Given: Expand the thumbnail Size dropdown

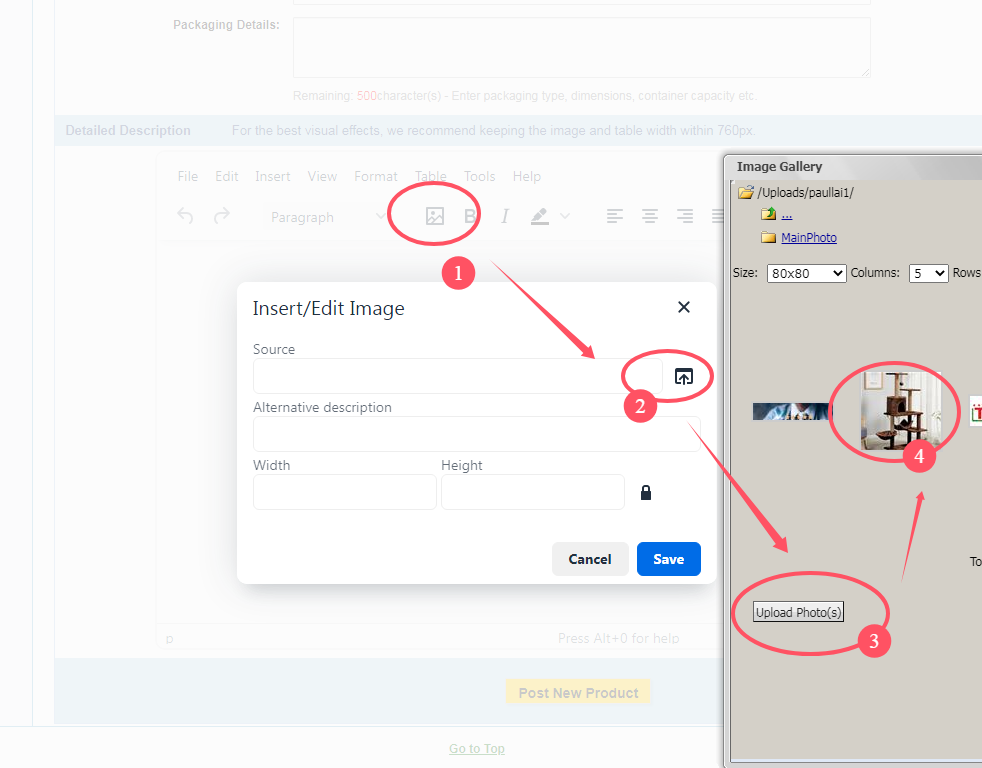Looking at the screenshot, I should (806, 273).
